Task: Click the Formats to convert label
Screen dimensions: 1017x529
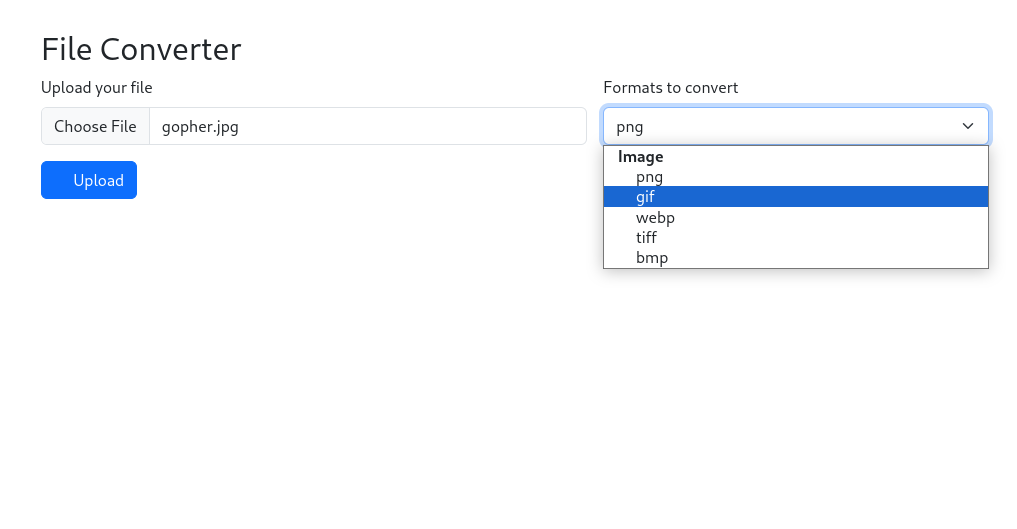Action: (x=670, y=88)
